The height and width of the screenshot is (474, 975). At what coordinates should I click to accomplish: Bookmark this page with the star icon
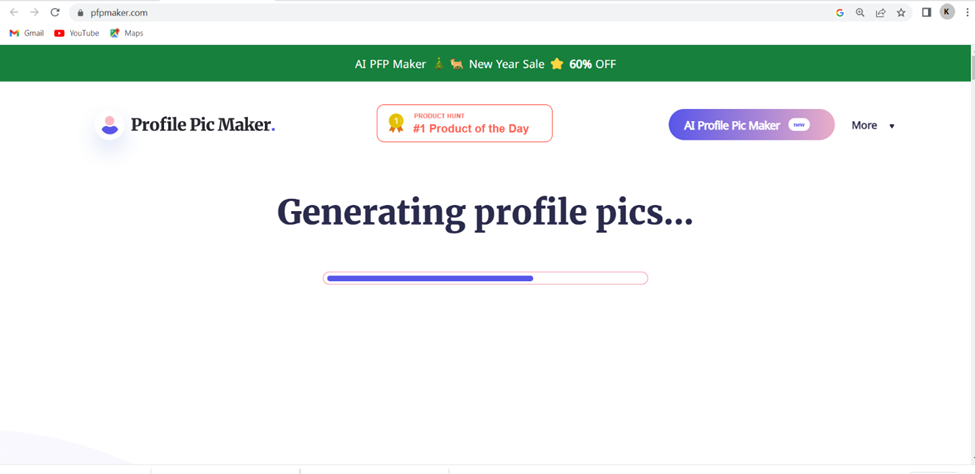point(901,12)
